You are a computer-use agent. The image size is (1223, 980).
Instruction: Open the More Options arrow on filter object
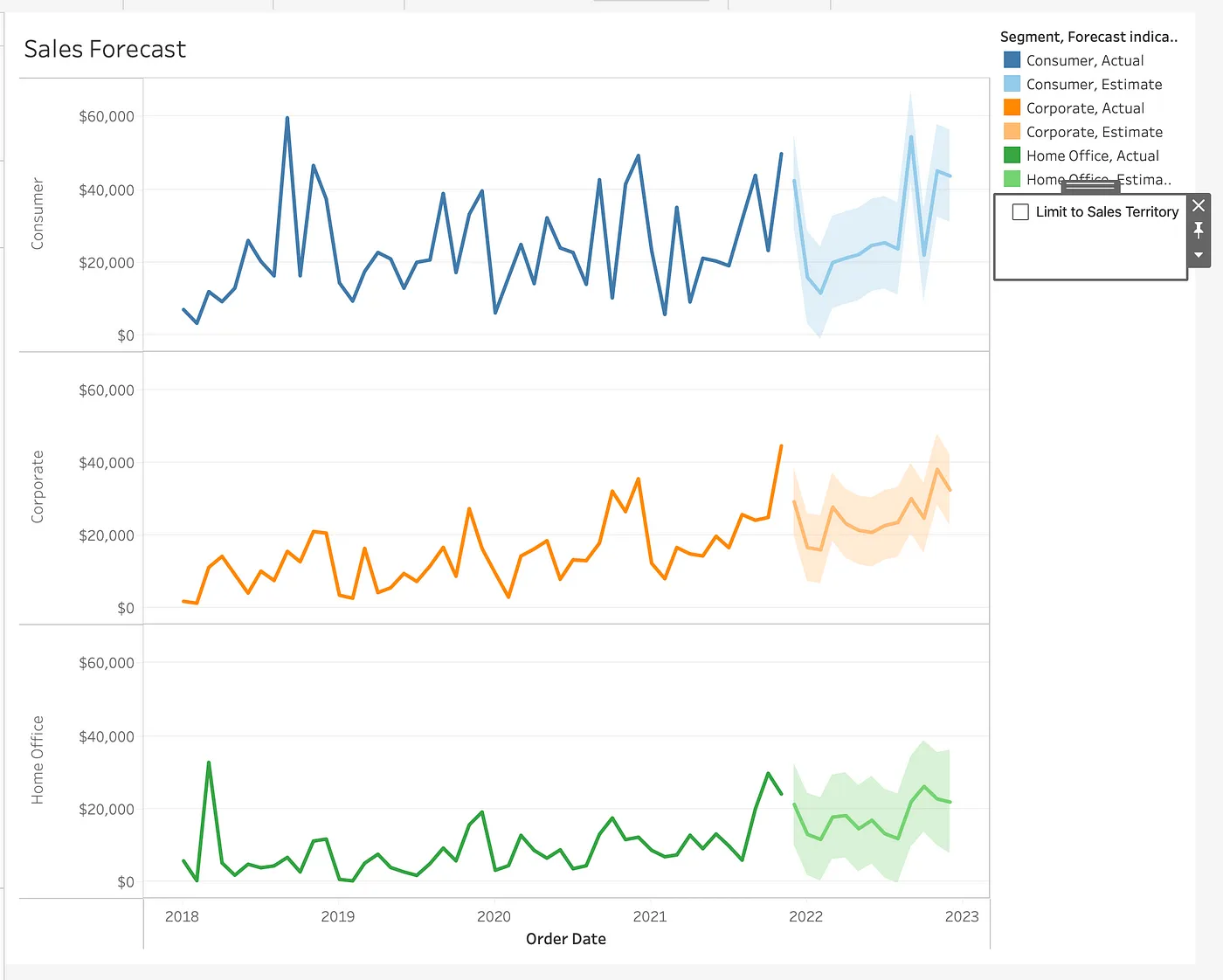[1199, 255]
